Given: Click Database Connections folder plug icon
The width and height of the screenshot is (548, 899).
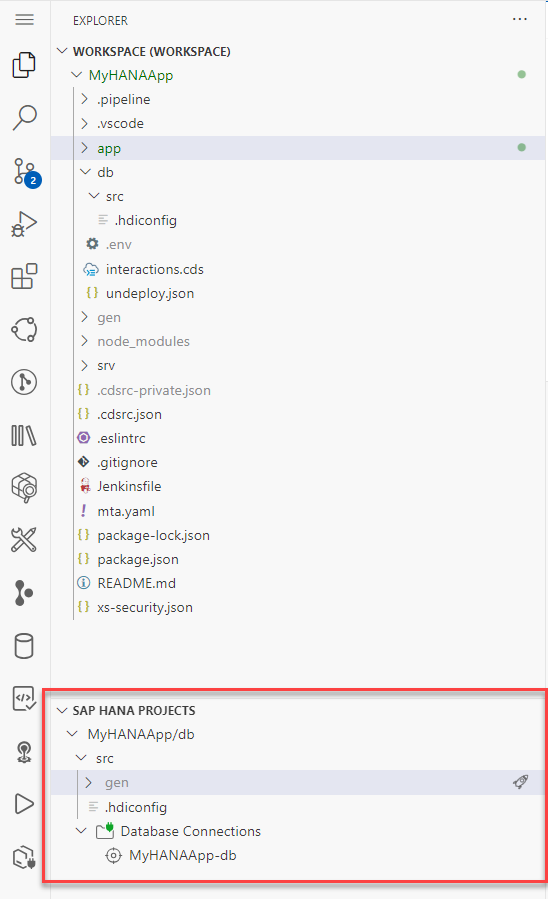Looking at the screenshot, I should 105,831.
